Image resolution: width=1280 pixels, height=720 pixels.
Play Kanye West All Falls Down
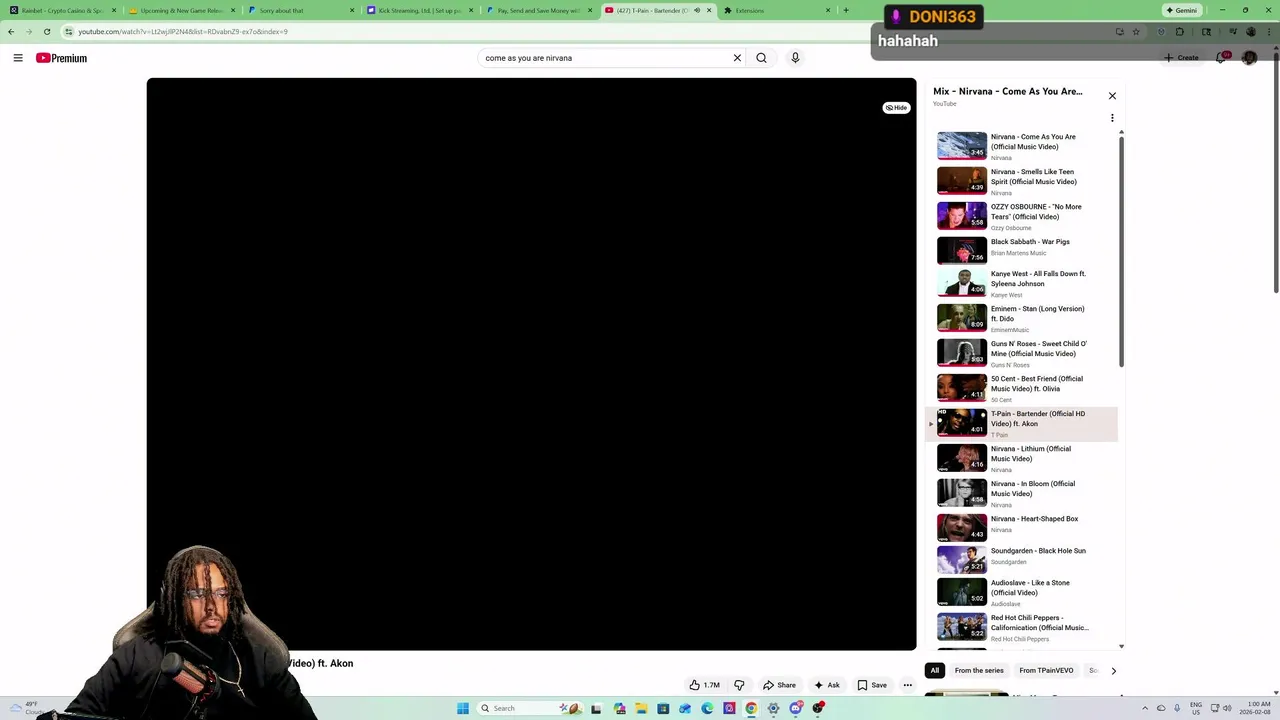1022,283
